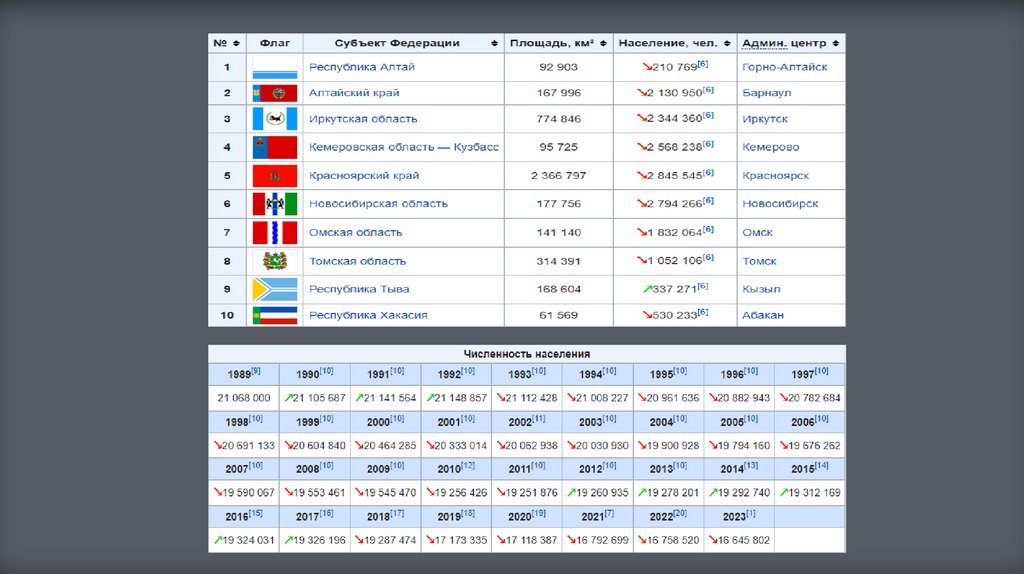Click the Novosibirsk Oblast flag image

pyautogui.click(x=274, y=204)
